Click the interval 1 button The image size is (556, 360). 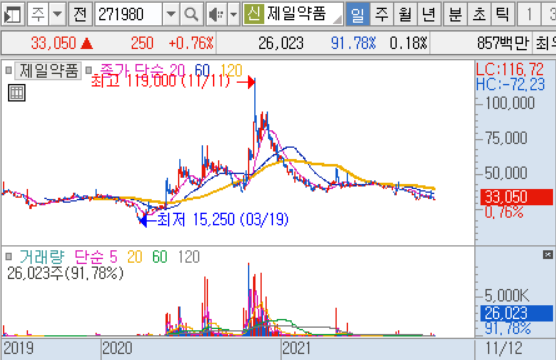(x=529, y=14)
